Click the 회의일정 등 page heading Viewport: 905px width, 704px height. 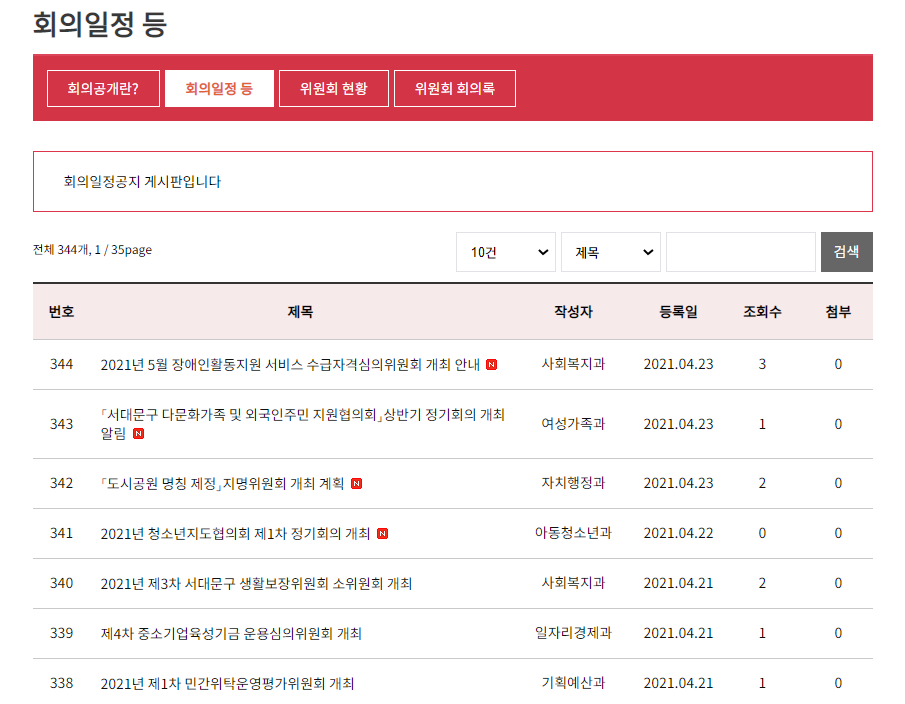coord(100,24)
